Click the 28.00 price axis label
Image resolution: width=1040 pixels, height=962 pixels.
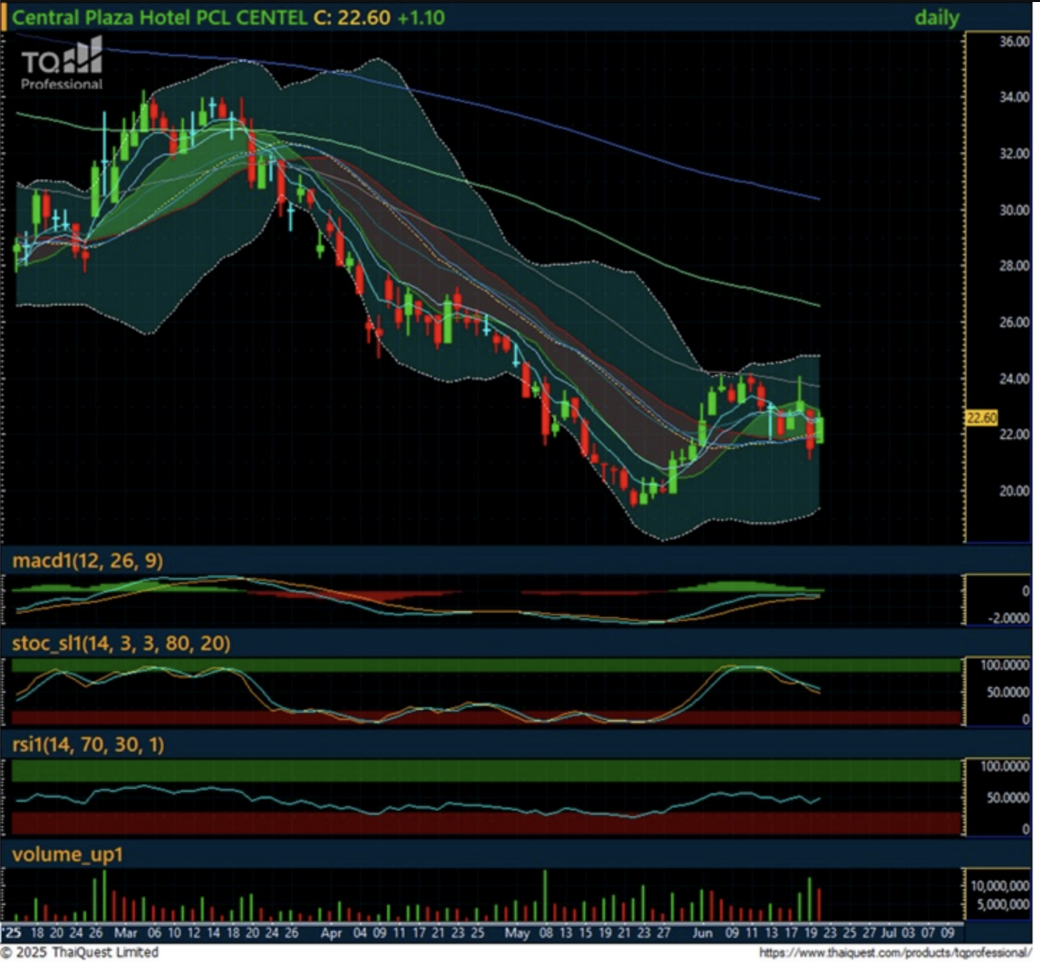pos(1014,265)
